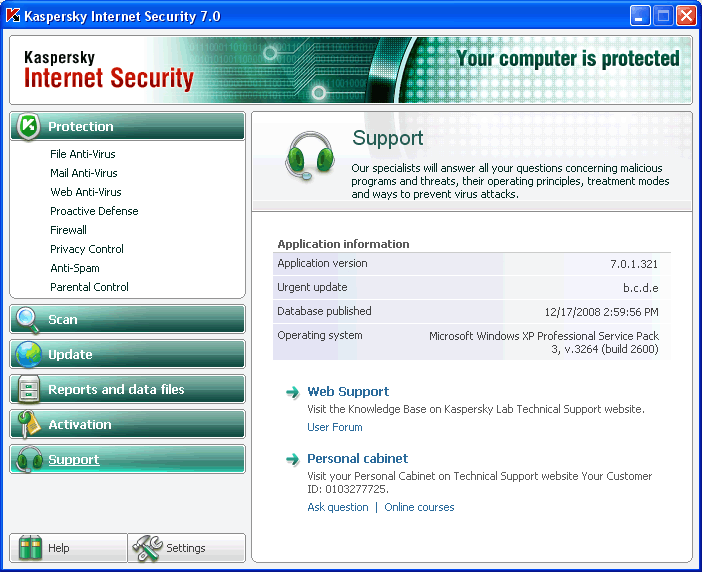Click the Urgent update label
Screen dimensions: 702x572
pyautogui.click(x=312, y=287)
